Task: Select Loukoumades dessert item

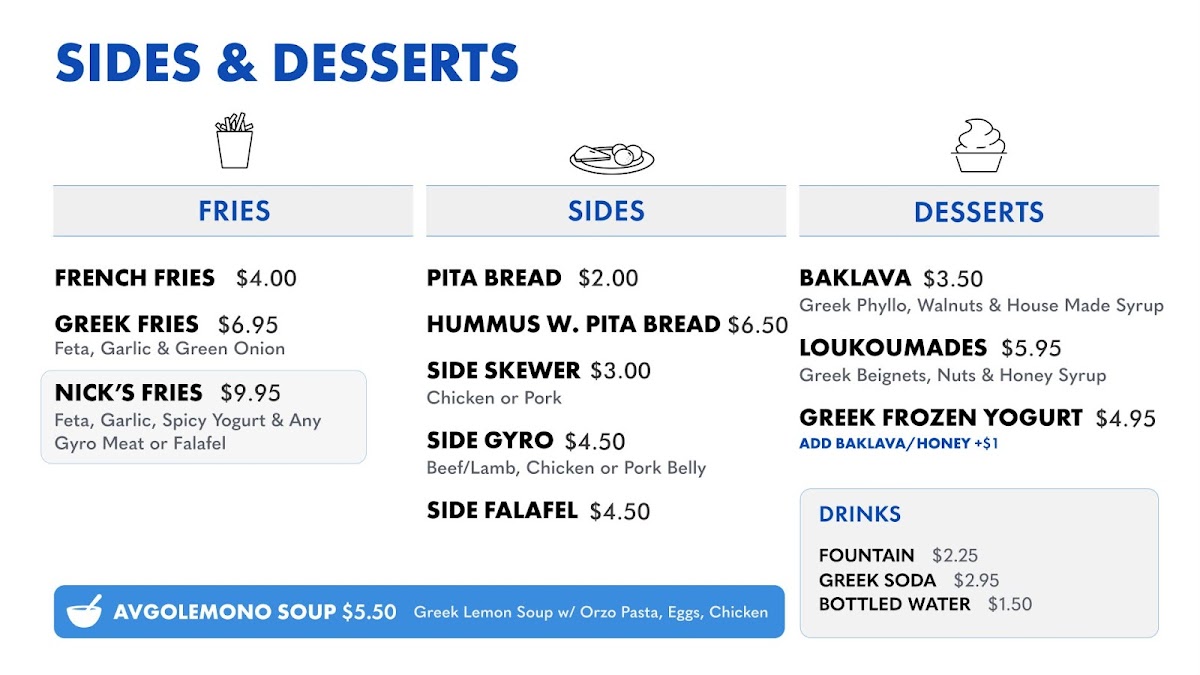Action: click(x=930, y=348)
